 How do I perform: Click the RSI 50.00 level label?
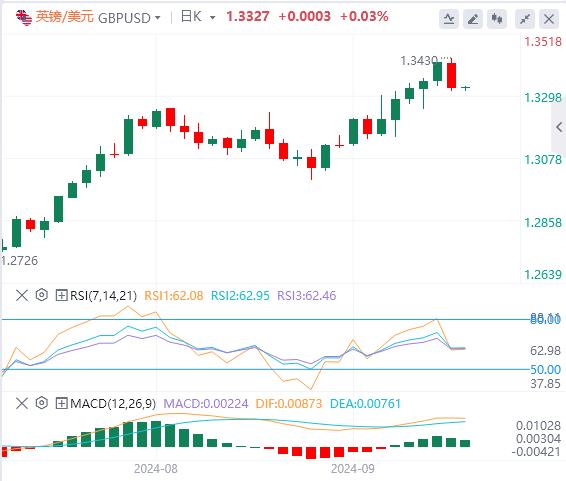[x=545, y=370]
